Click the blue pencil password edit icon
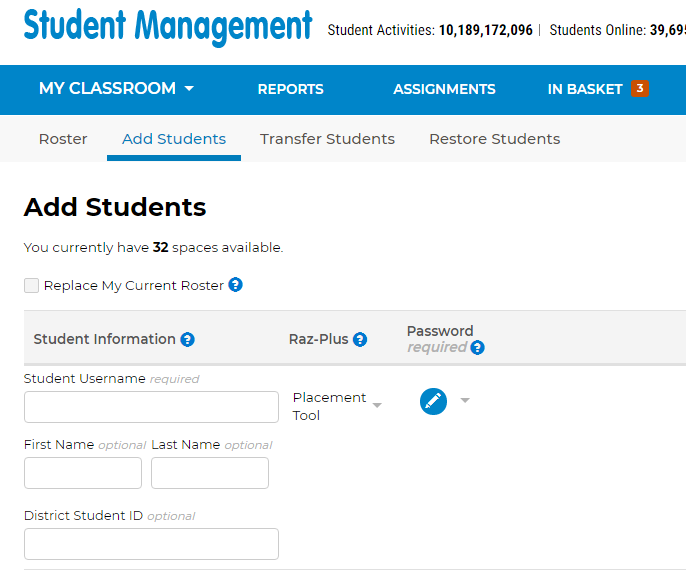This screenshot has height=573, width=686. coord(433,401)
